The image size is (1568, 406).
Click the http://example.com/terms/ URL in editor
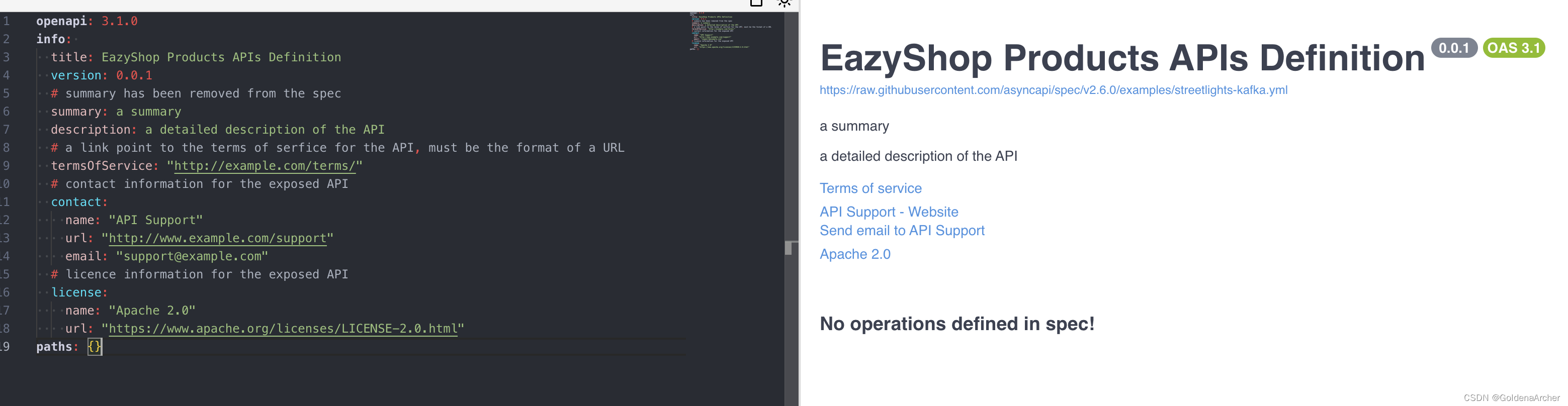[264, 166]
